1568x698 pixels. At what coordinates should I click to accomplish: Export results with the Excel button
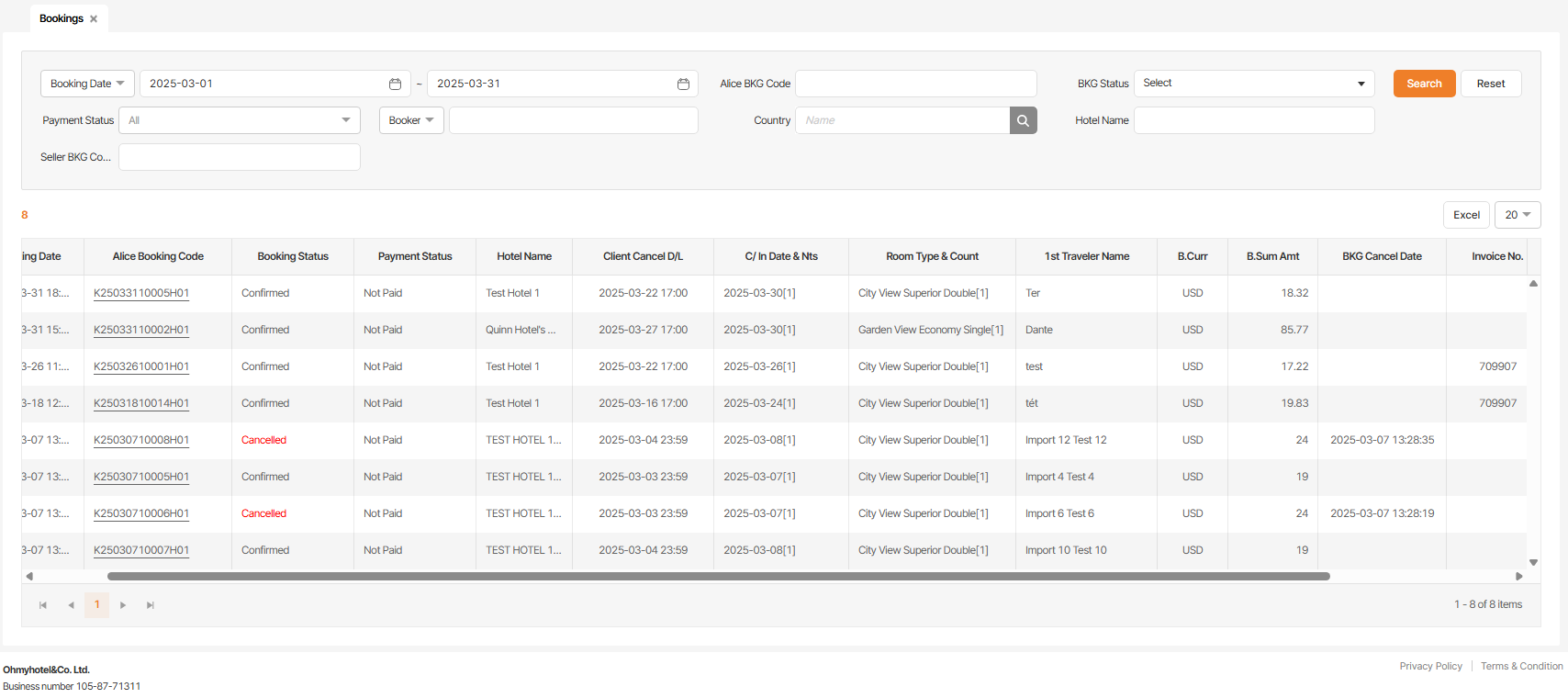pos(1466,215)
